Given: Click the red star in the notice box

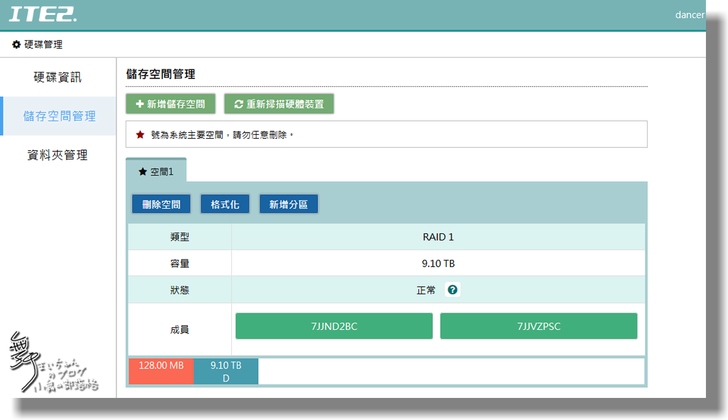Looking at the screenshot, I should (x=140, y=134).
